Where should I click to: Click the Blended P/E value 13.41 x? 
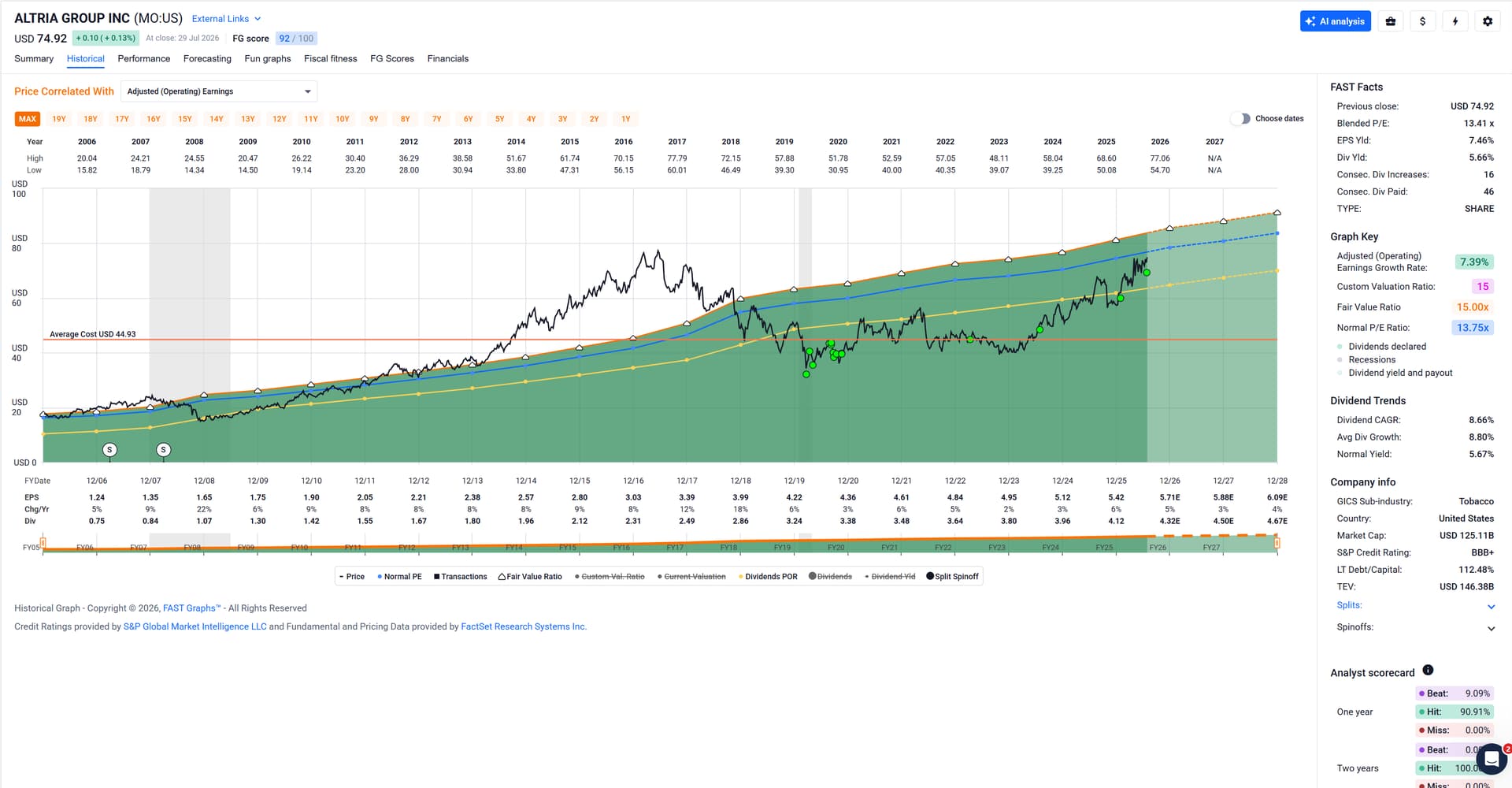tap(1479, 124)
